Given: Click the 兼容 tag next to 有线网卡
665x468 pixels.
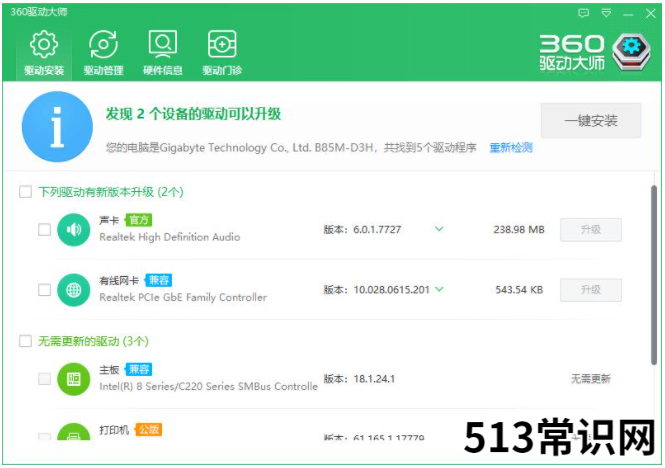Looking at the screenshot, I should click(159, 280).
